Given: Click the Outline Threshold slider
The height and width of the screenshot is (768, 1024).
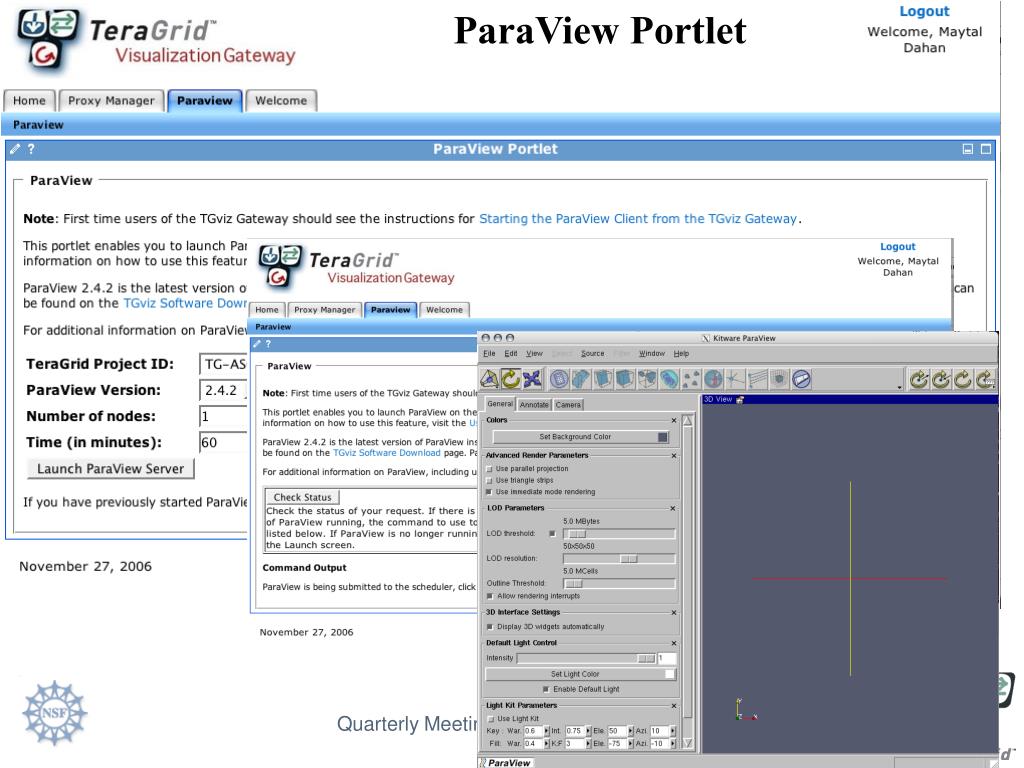Looking at the screenshot, I should 619,583.
